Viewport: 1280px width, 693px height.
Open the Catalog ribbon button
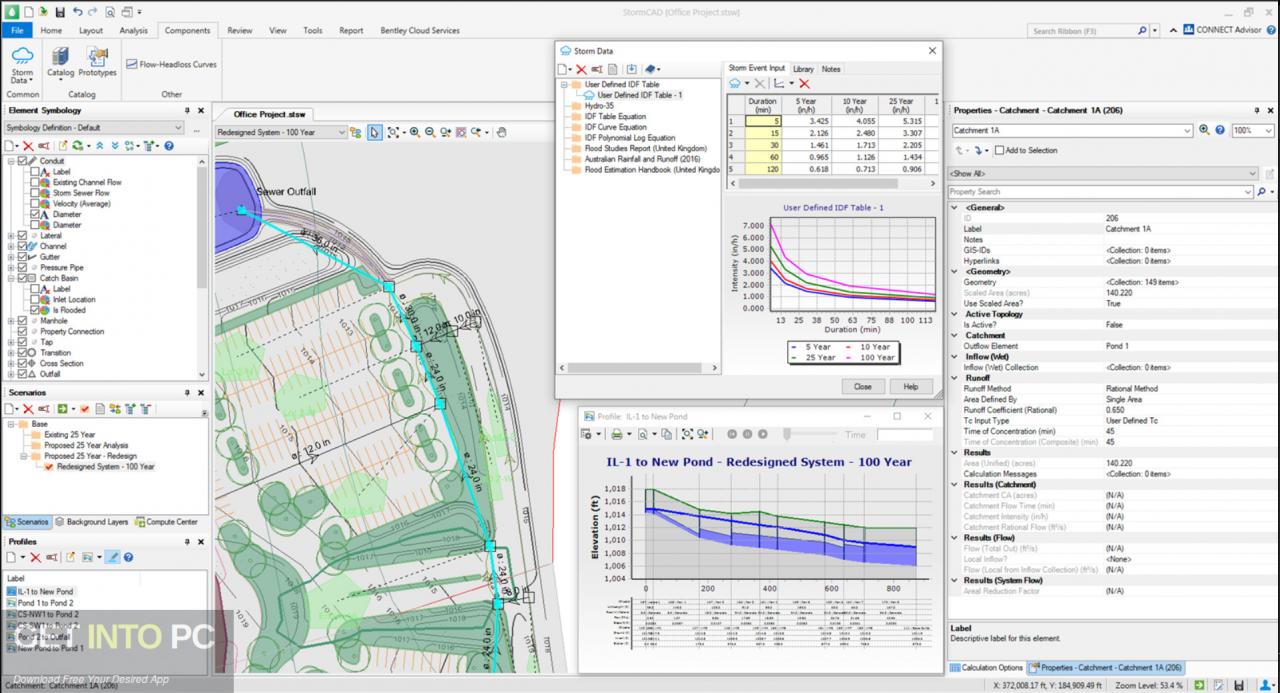60,62
